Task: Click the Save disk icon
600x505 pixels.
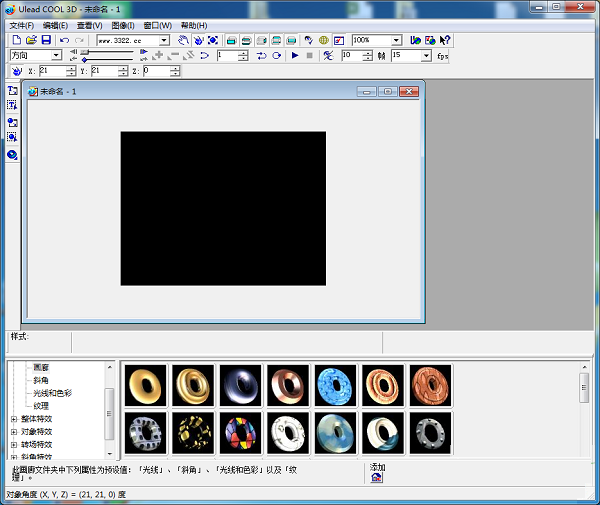Action: click(46, 40)
